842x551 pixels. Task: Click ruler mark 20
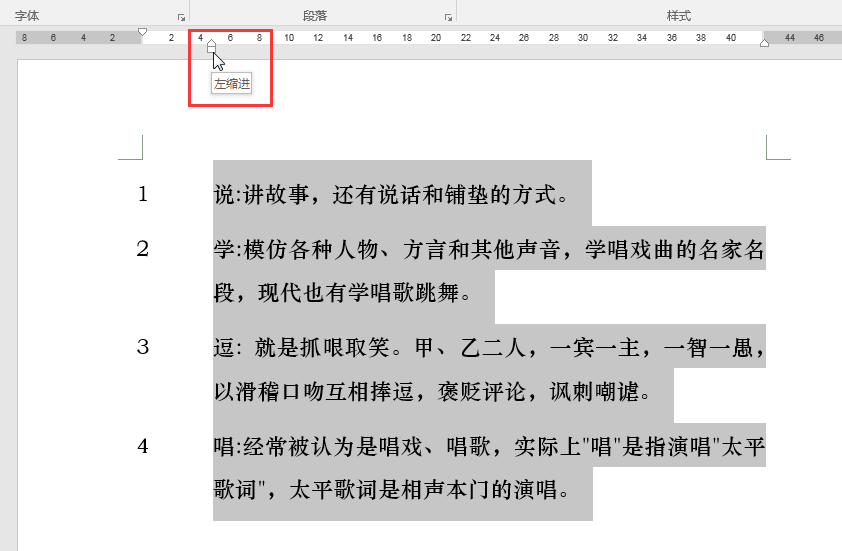pyautogui.click(x=435, y=38)
